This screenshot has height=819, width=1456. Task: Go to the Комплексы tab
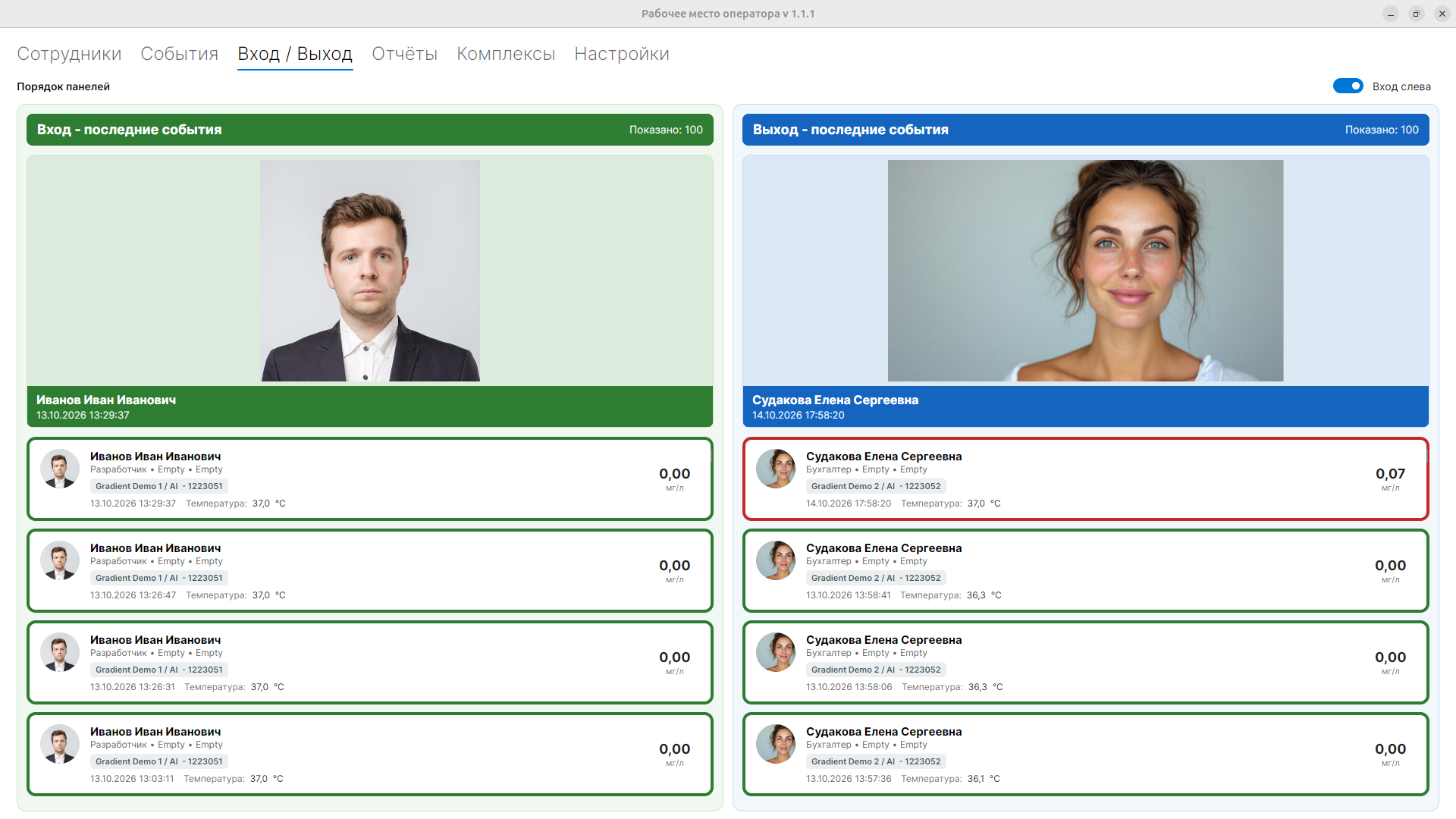click(506, 54)
